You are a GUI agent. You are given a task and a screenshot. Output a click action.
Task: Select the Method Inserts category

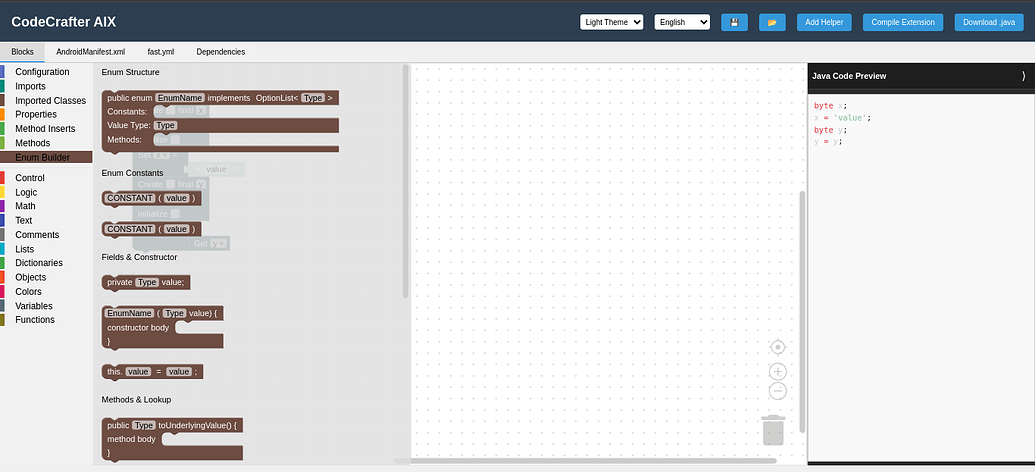(46, 129)
